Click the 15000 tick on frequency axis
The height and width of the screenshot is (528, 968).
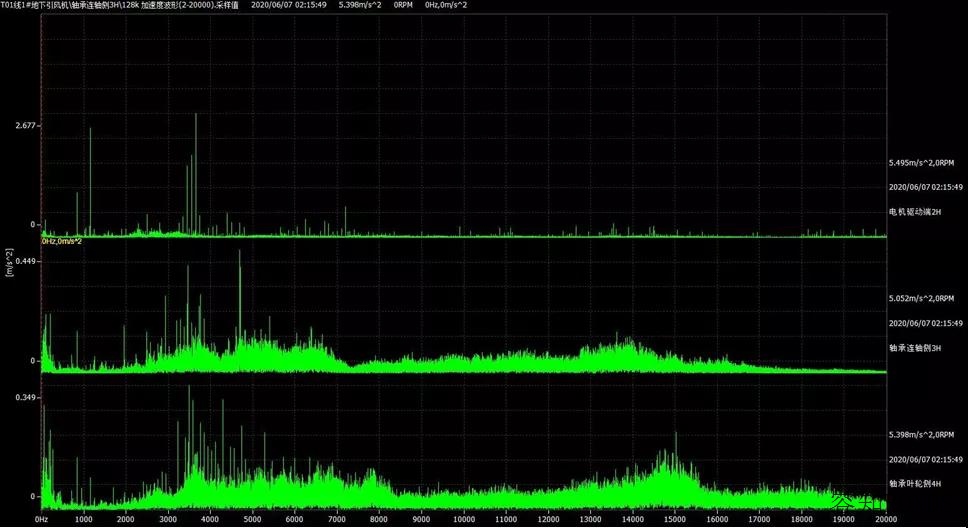674,520
